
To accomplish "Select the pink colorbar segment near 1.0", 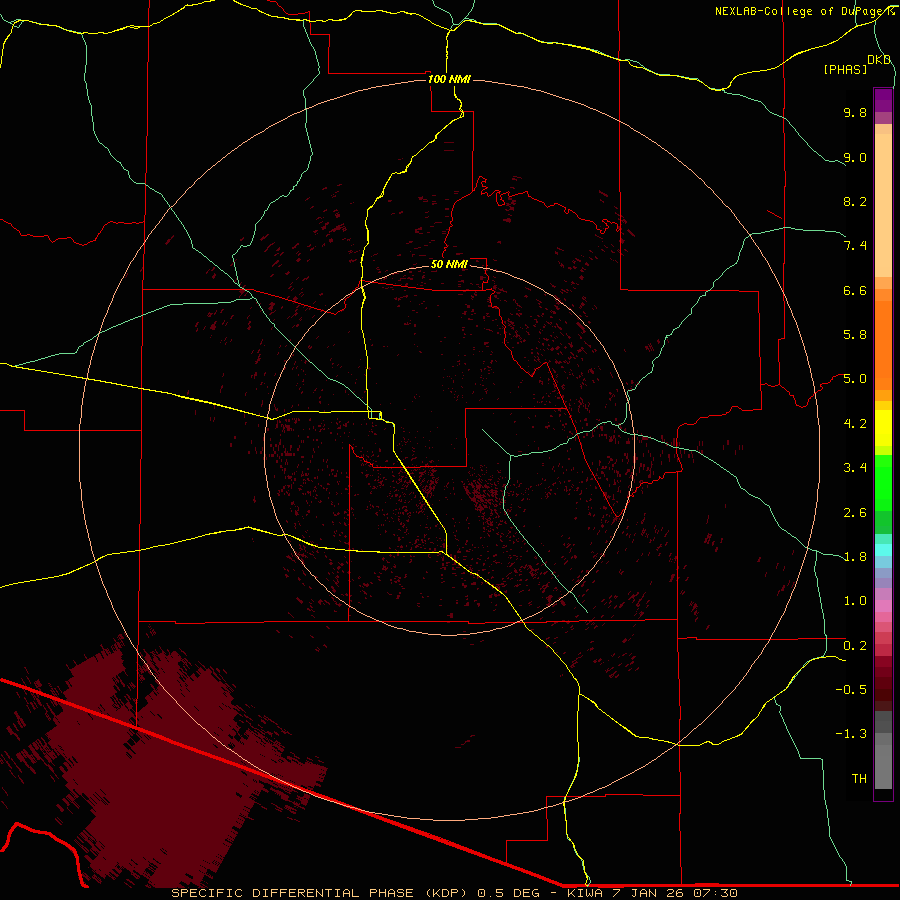I will point(883,606).
